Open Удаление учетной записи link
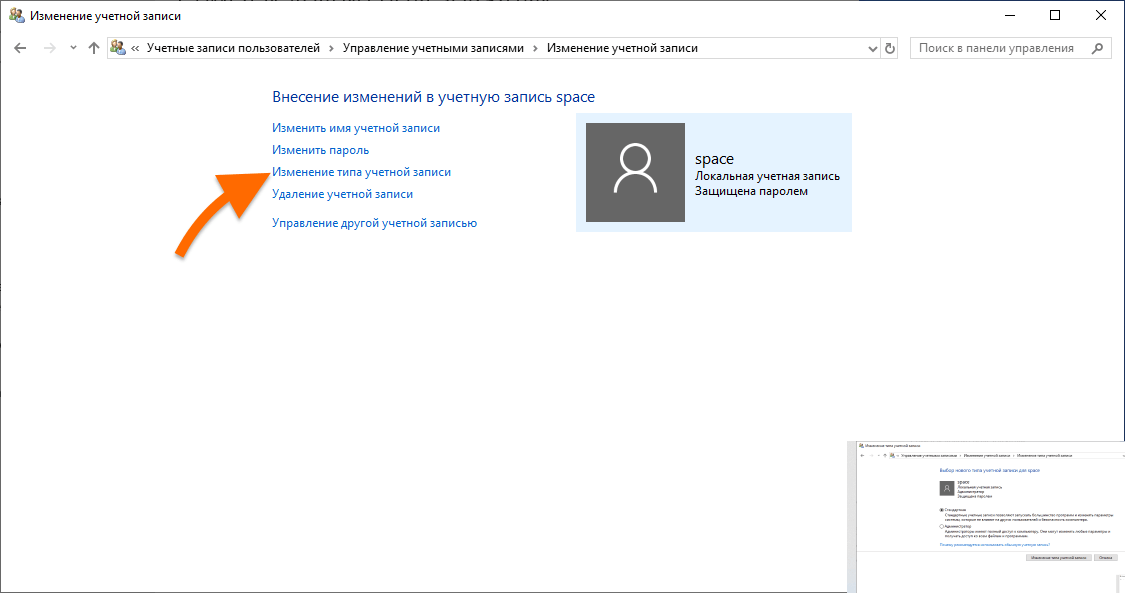The image size is (1125, 593). [x=342, y=194]
